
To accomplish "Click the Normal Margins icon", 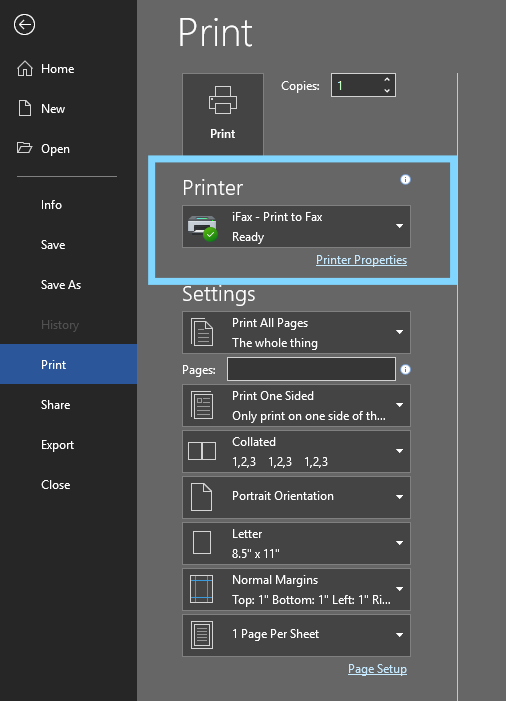I will click(202, 589).
